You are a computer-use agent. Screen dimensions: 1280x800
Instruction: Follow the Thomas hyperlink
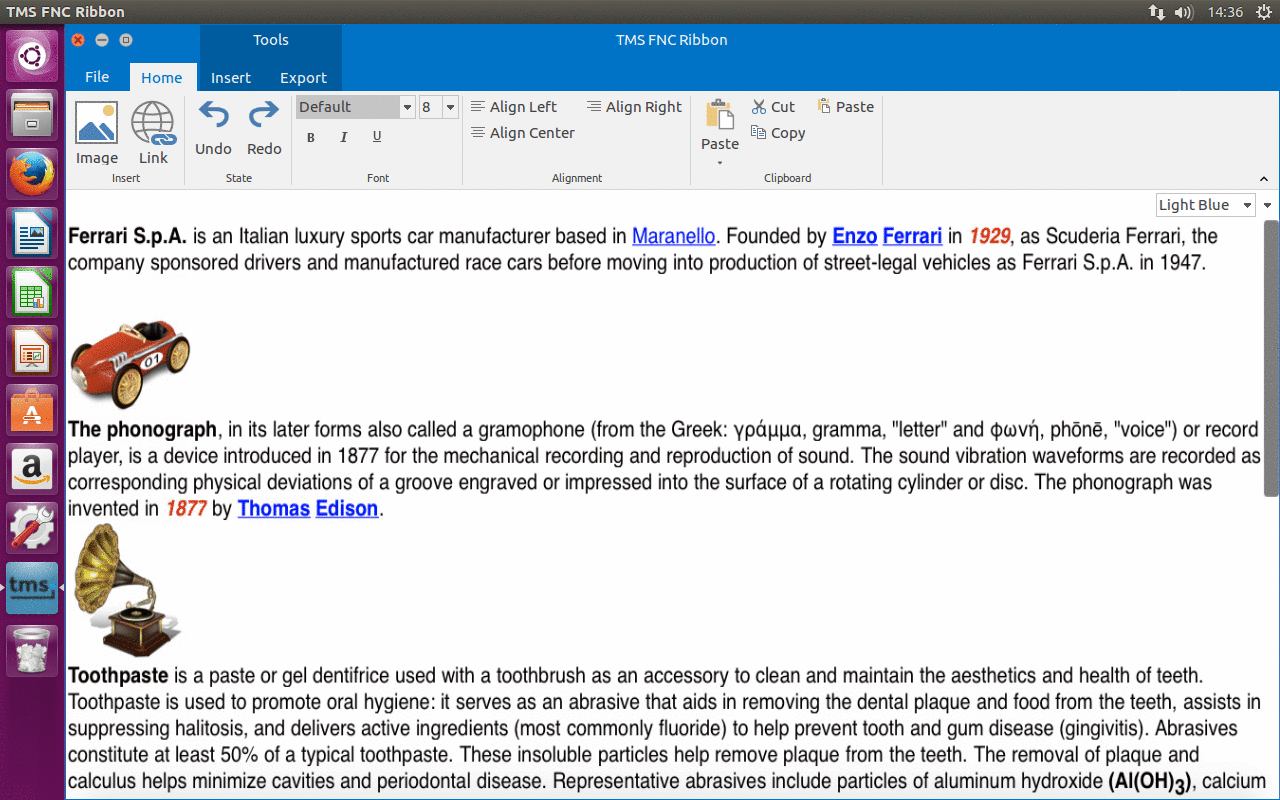(x=274, y=509)
